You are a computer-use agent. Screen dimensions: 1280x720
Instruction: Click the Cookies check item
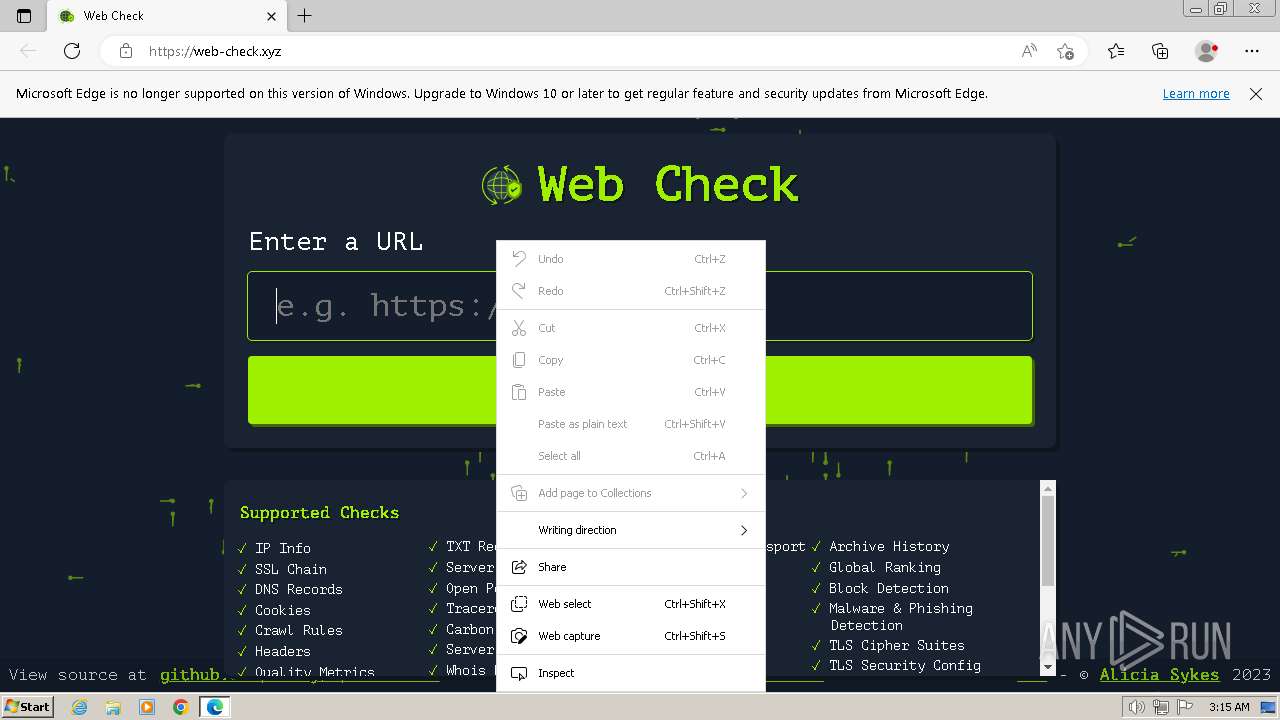(x=282, y=610)
